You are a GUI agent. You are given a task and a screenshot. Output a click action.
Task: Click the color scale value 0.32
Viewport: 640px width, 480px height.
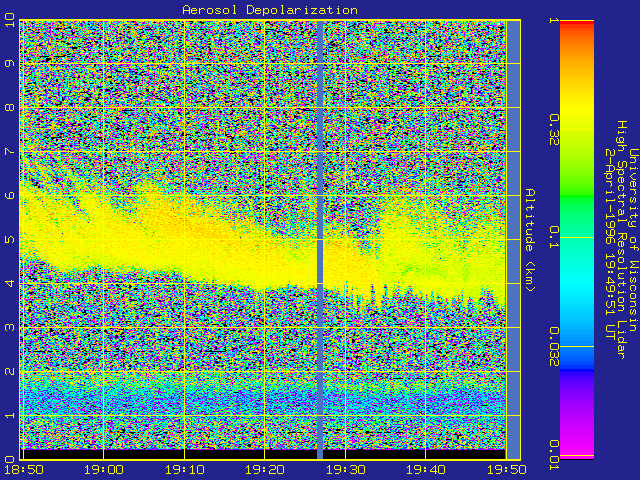[553, 129]
